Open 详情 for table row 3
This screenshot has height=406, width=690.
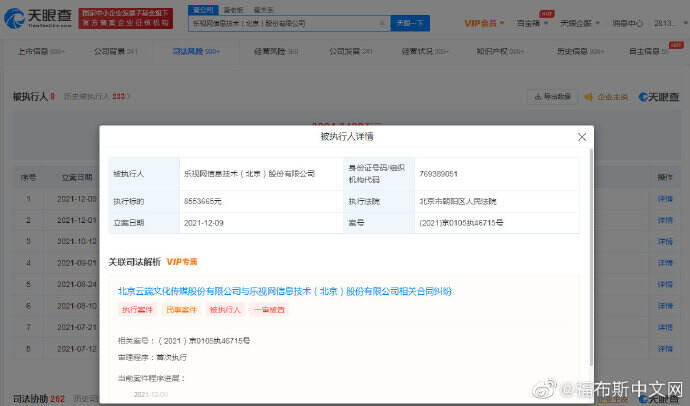coord(665,241)
